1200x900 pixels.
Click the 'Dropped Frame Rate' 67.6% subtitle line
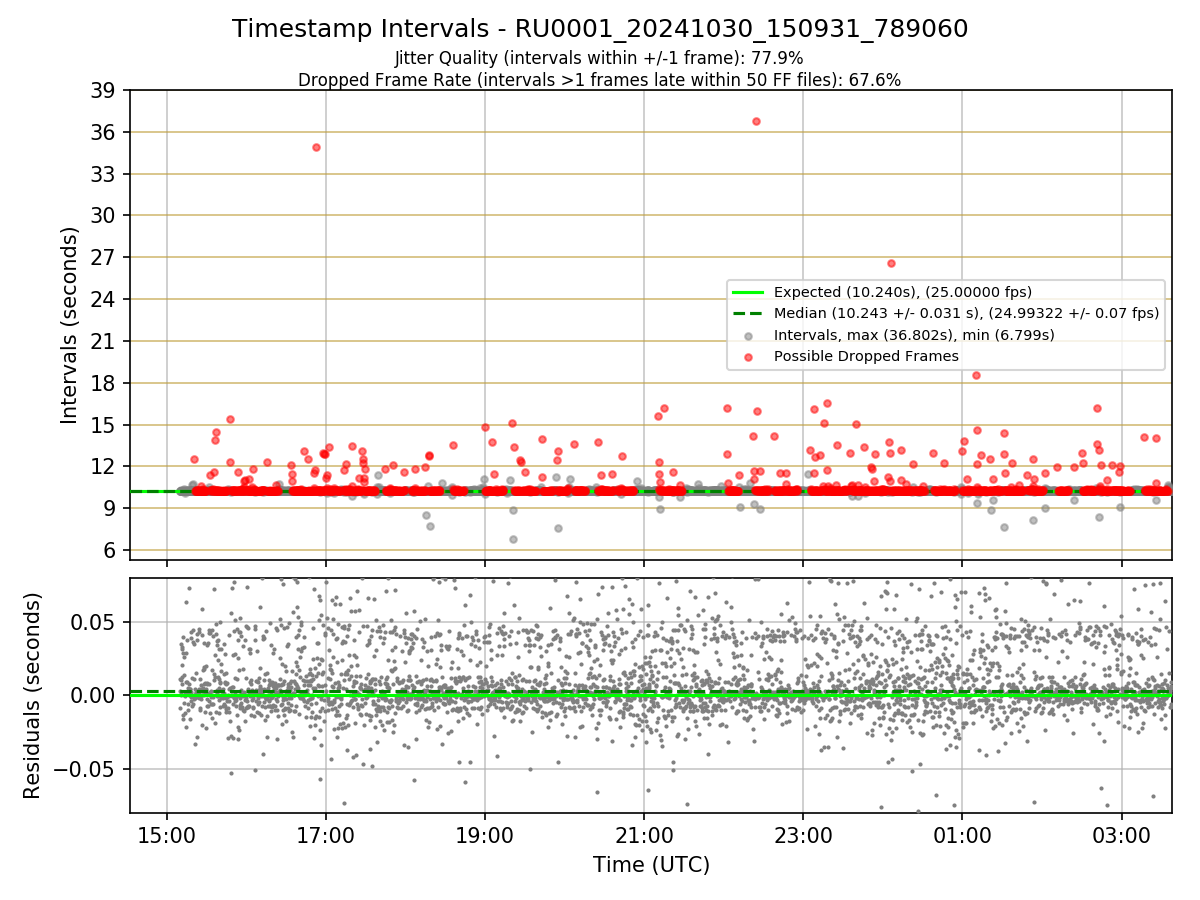tap(600, 80)
